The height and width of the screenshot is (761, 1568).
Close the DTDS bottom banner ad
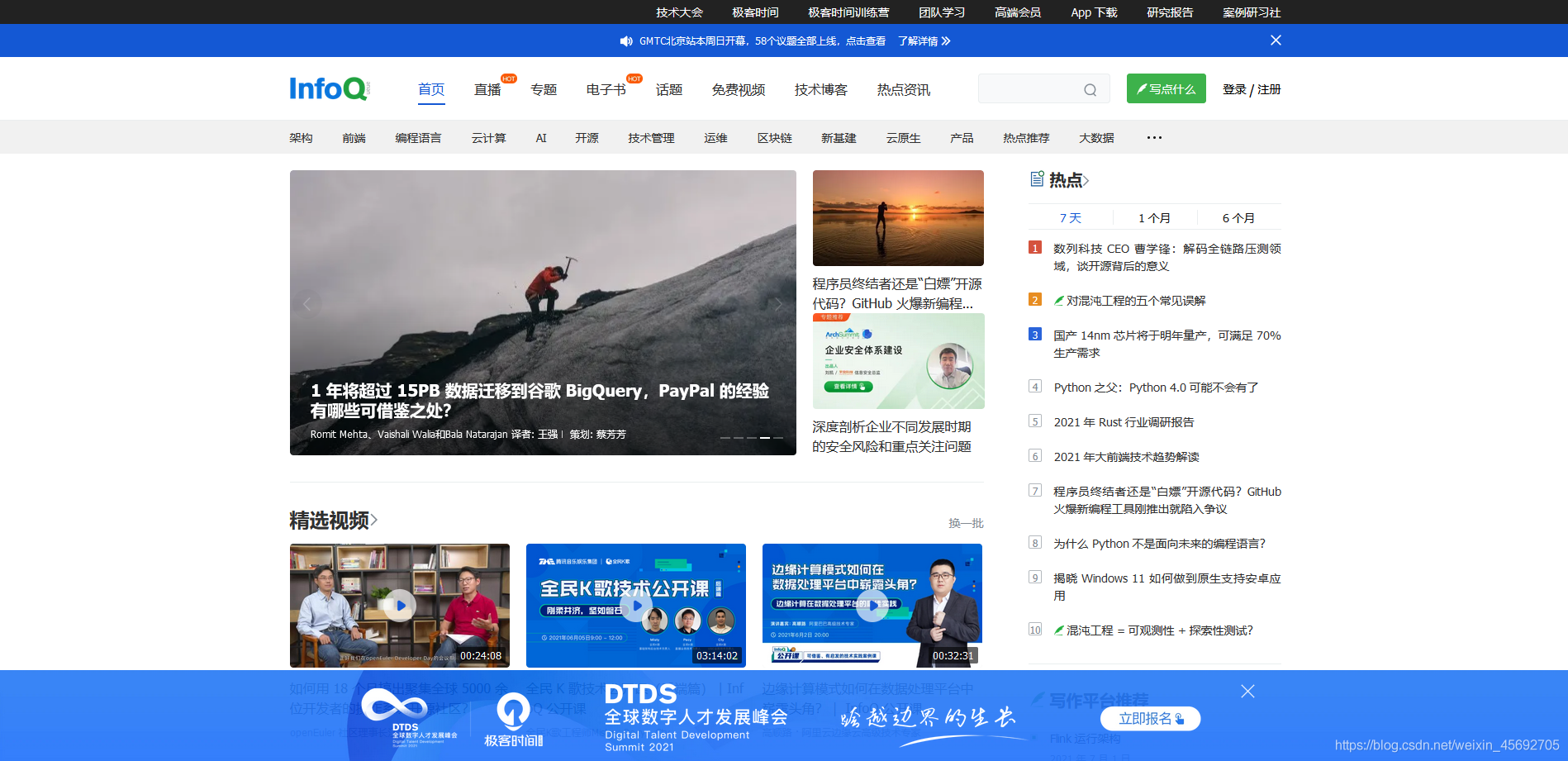click(x=1247, y=692)
